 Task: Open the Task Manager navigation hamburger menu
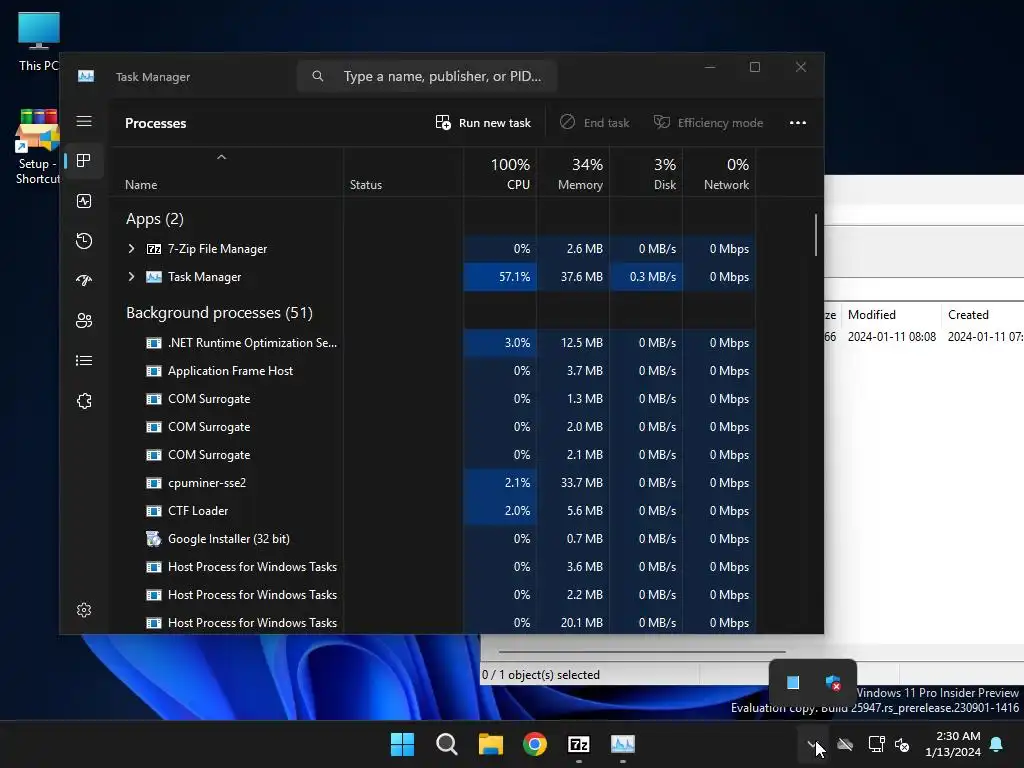tap(84, 121)
